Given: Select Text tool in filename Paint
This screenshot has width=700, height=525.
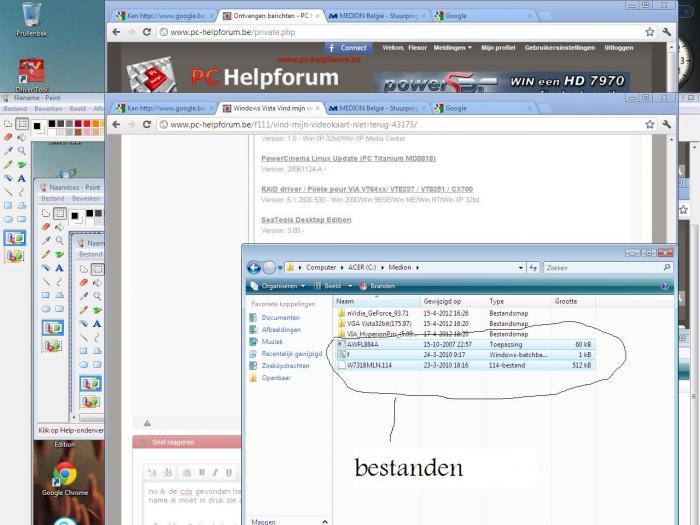Looking at the screenshot, I should [22, 178].
